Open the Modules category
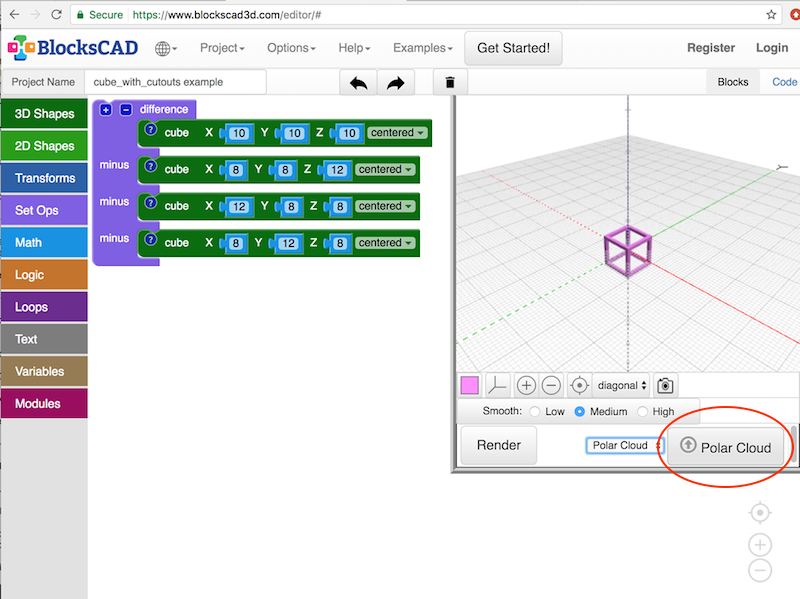The width and height of the screenshot is (800, 599). [x=44, y=403]
